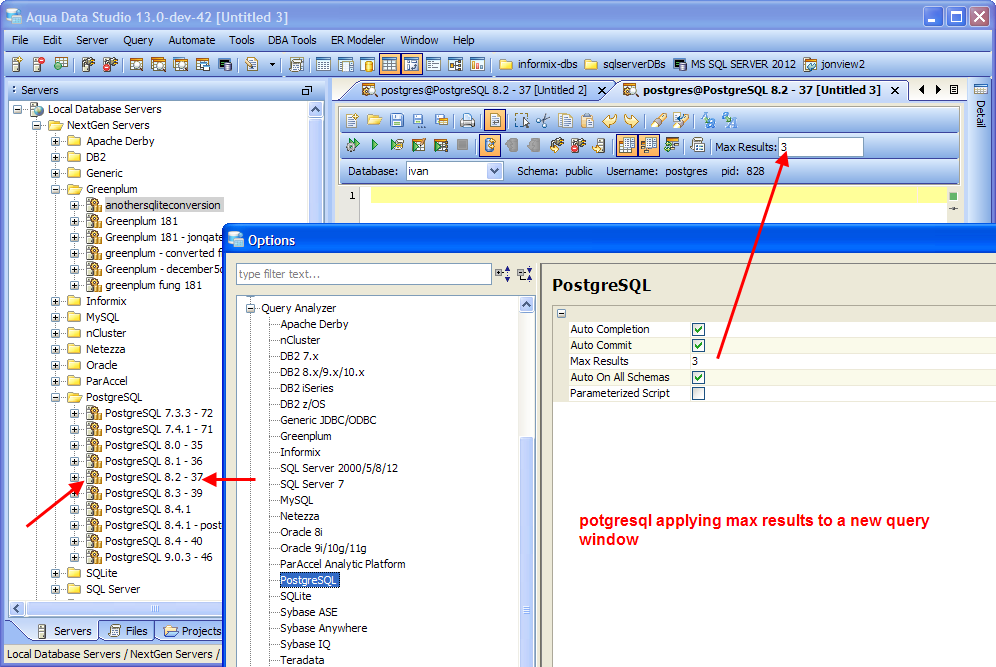Click the type filter text box

363,274
